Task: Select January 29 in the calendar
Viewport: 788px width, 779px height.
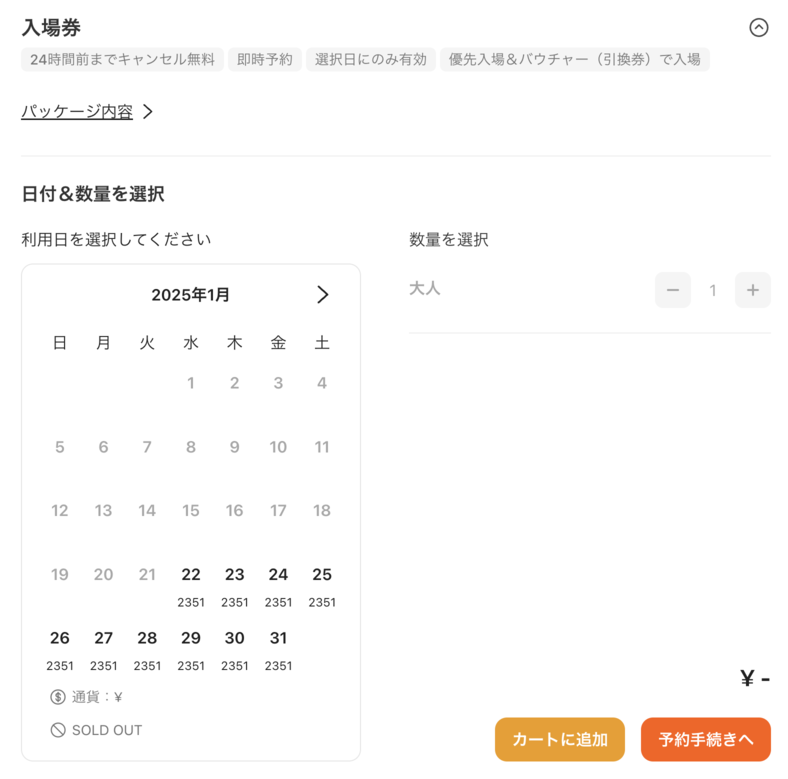Action: (x=191, y=649)
